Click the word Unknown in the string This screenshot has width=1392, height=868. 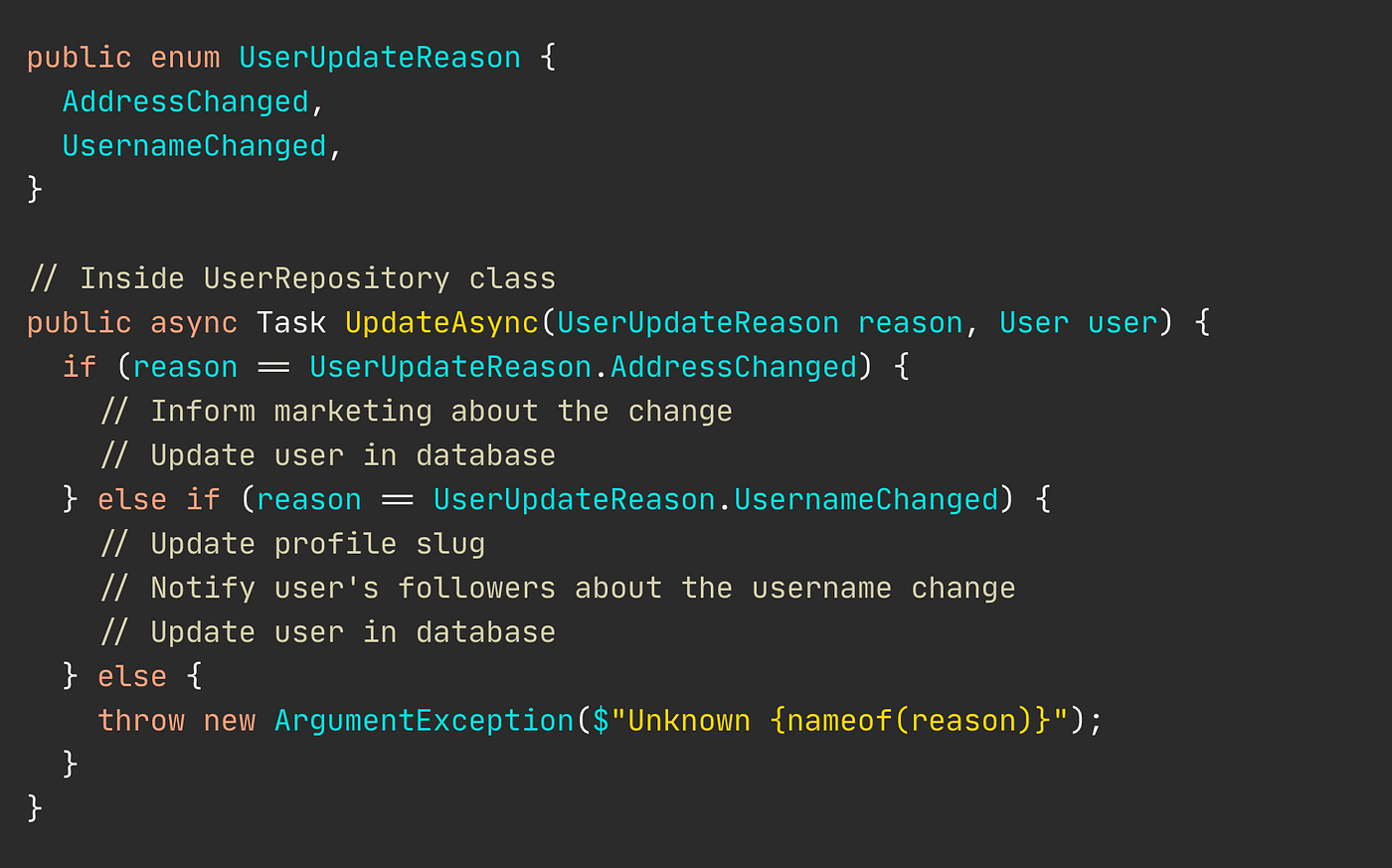(x=689, y=721)
